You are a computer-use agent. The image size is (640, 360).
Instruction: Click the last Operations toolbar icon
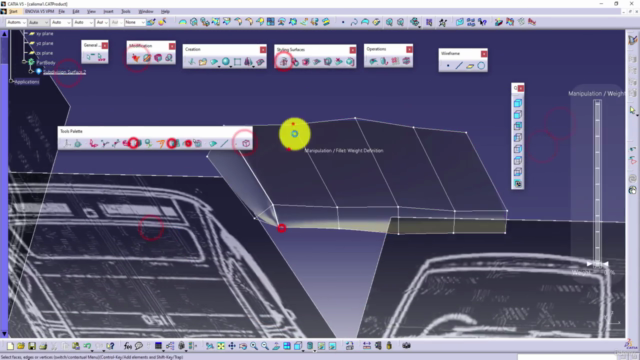point(406,61)
